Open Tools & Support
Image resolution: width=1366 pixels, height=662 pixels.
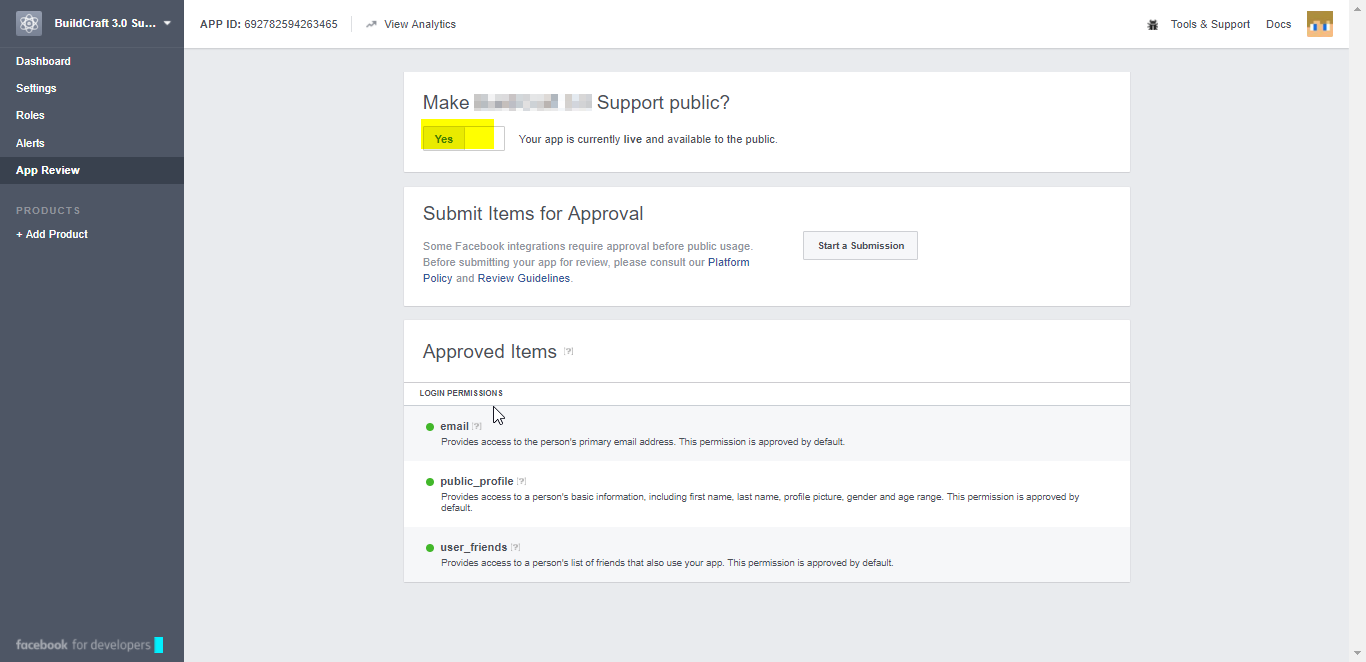(1210, 24)
